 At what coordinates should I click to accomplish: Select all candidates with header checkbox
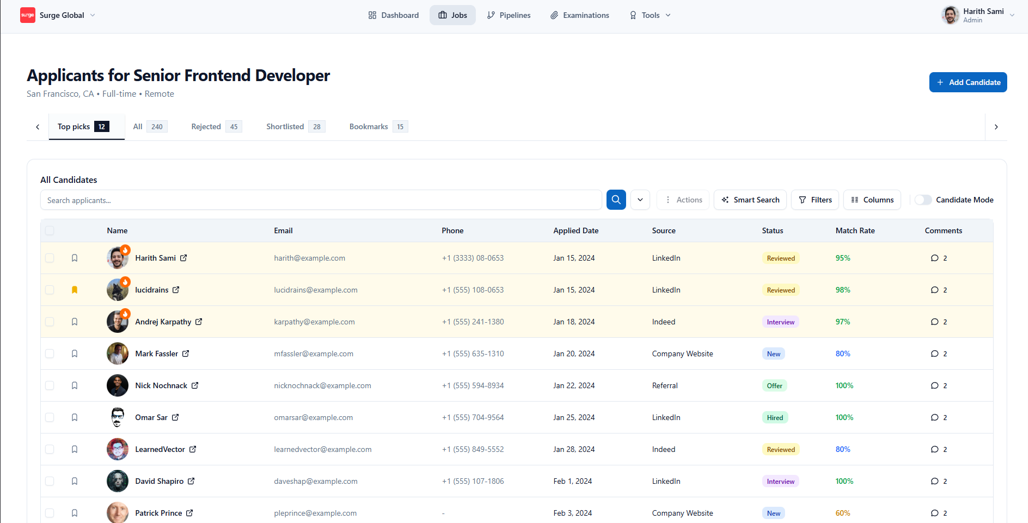coord(50,231)
